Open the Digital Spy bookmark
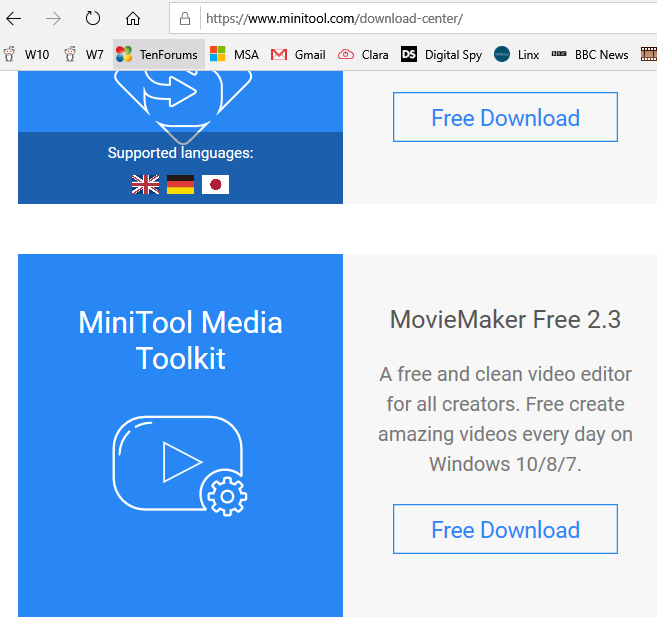Viewport: 657px width, 618px height. (442, 54)
